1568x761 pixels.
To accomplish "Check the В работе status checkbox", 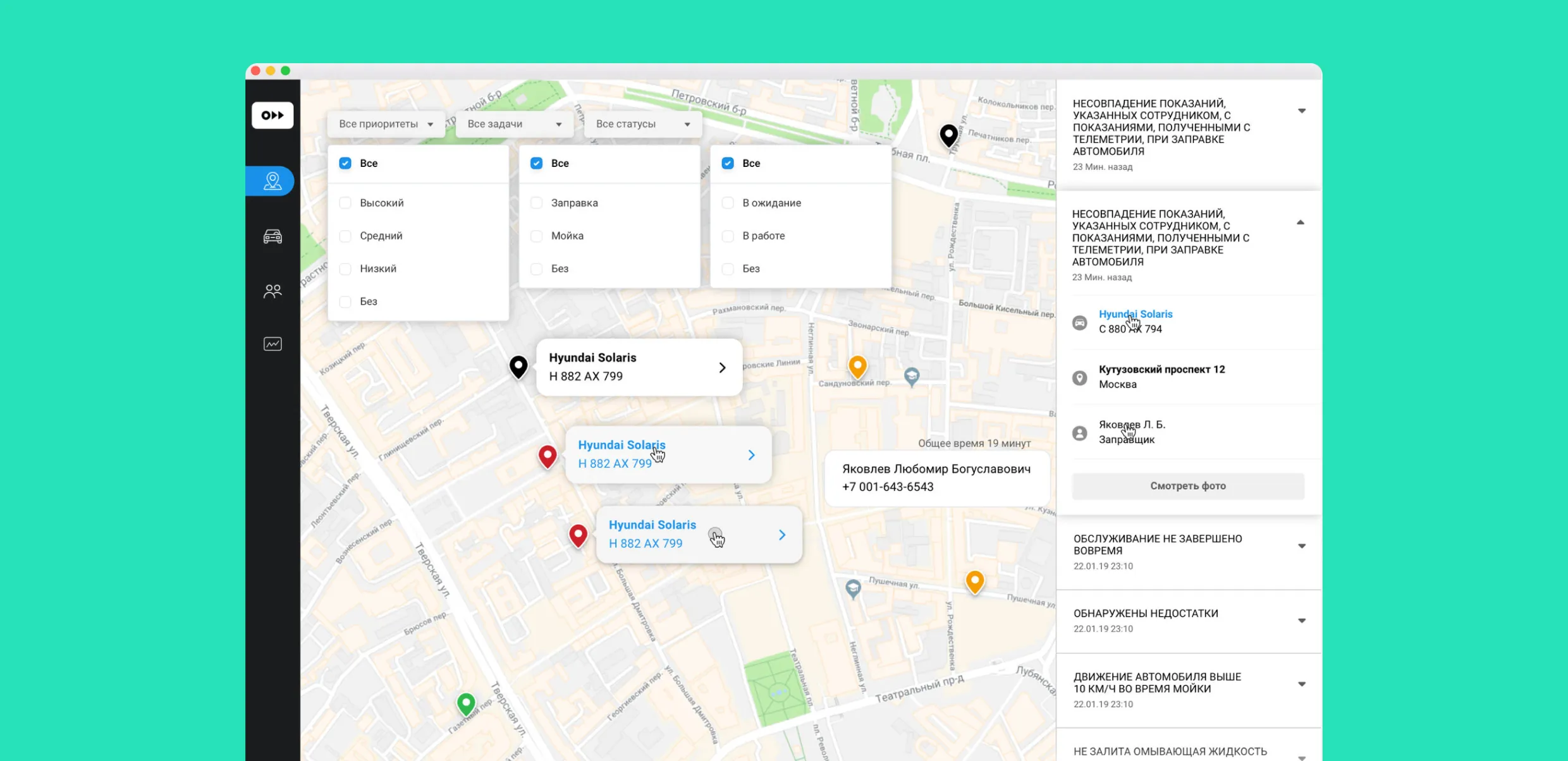I will [728, 236].
